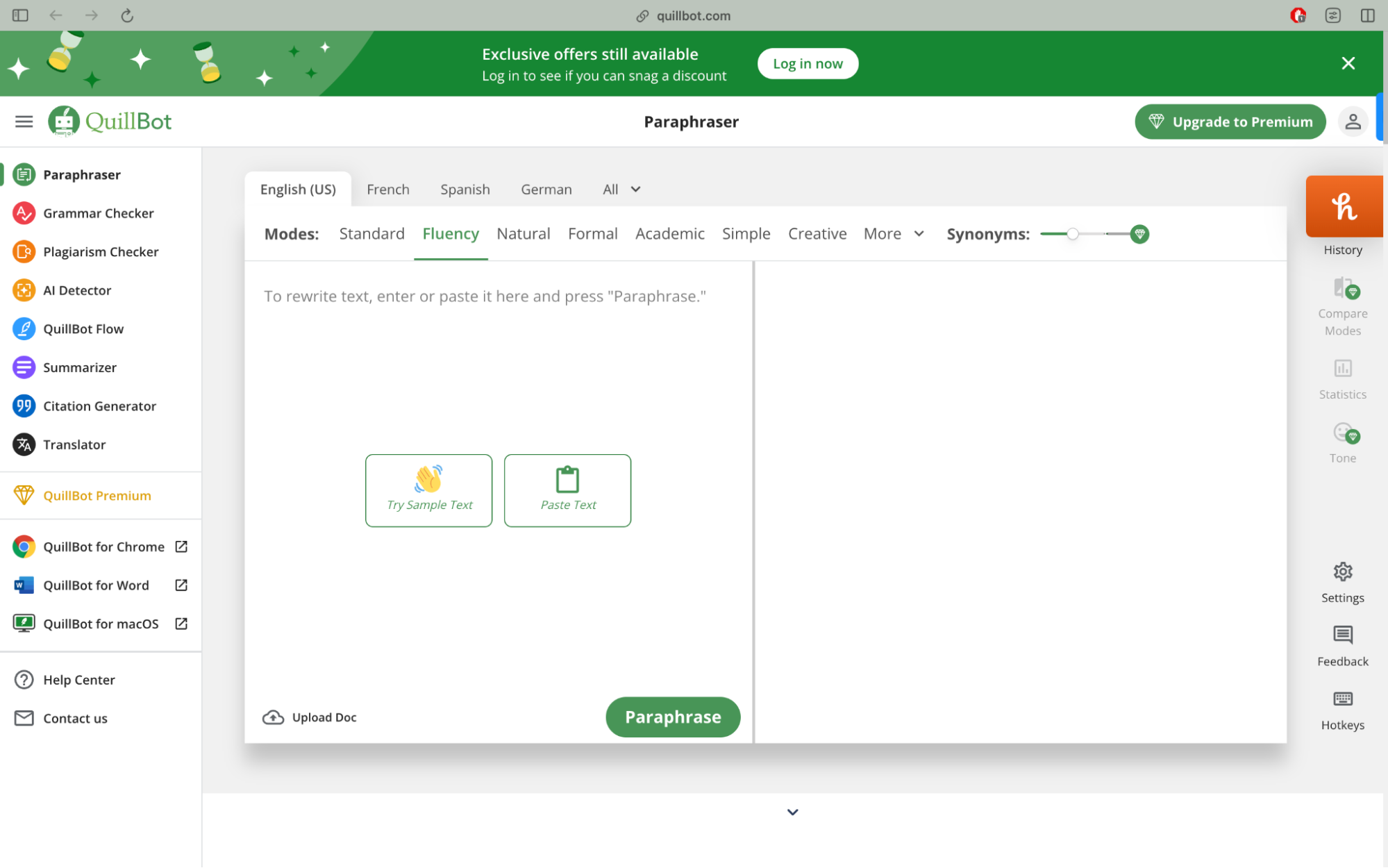Switch to the German language tab
This screenshot has width=1388, height=868.
pyautogui.click(x=546, y=189)
